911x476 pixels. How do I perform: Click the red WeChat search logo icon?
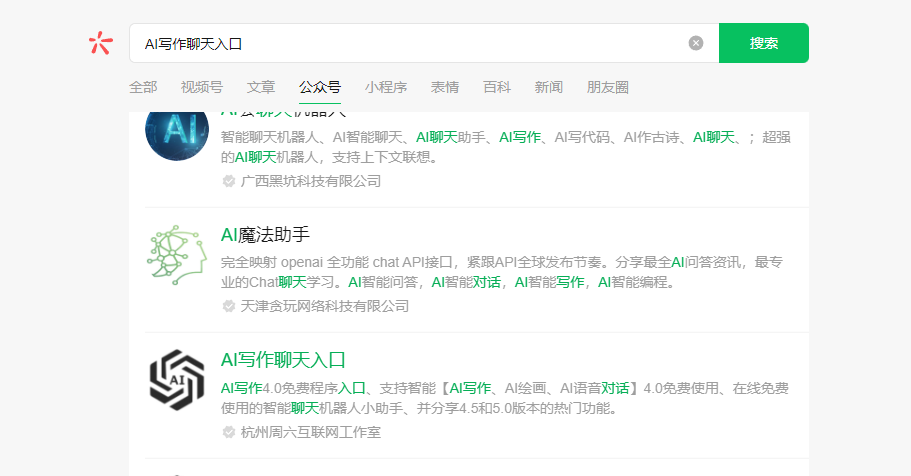101,43
